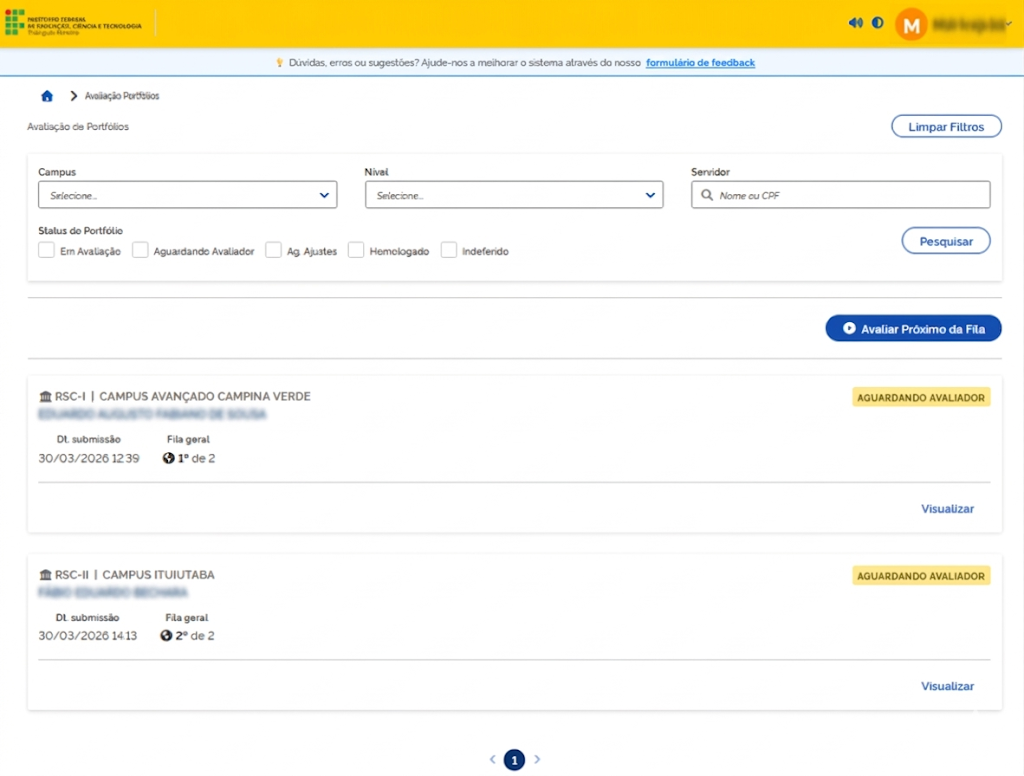
Task: Click the megaphone icon in the header
Action: click(x=855, y=23)
